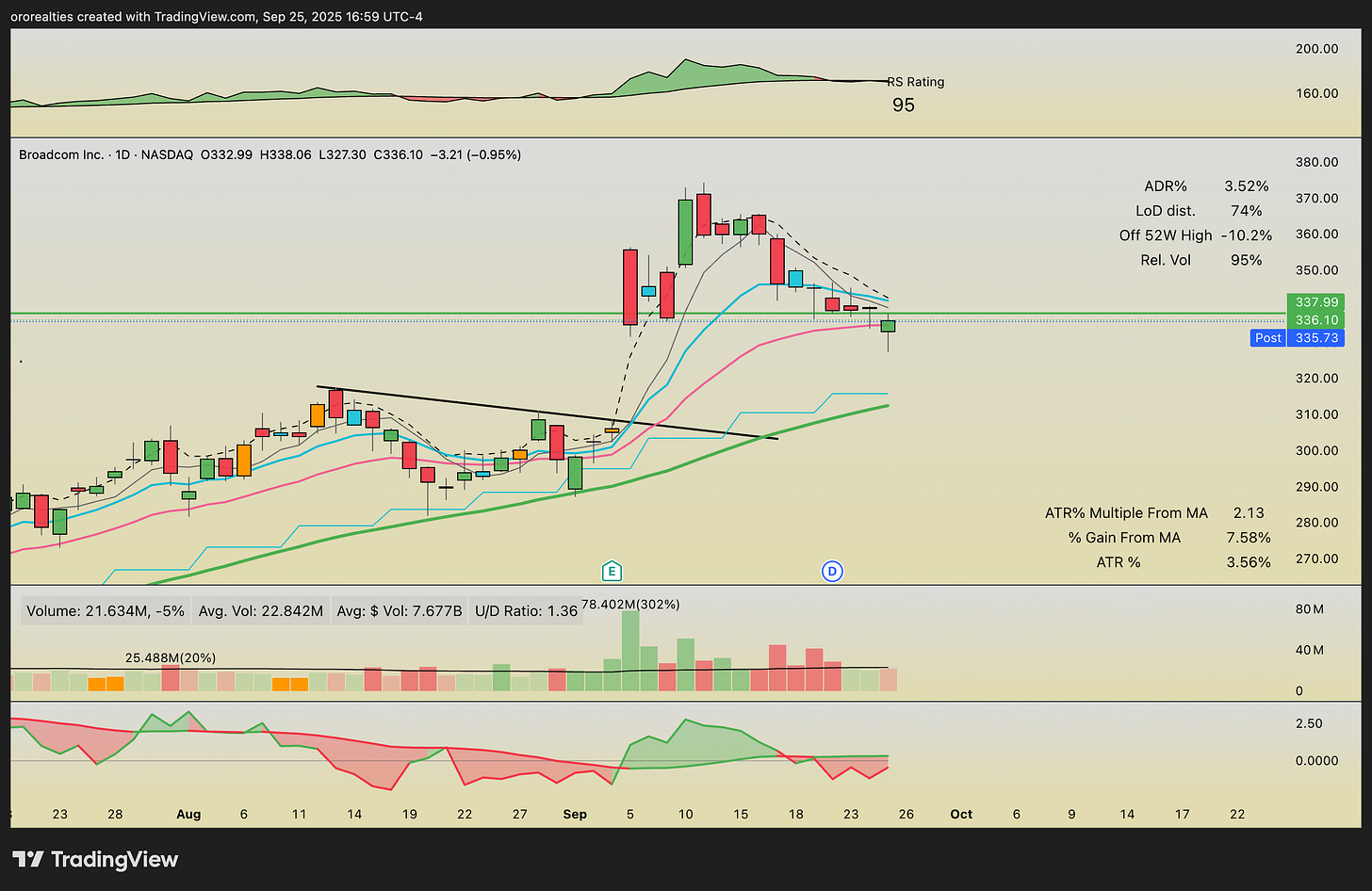Click the low value L327.30
Image resolution: width=1372 pixels, height=891 pixels.
coord(343,154)
